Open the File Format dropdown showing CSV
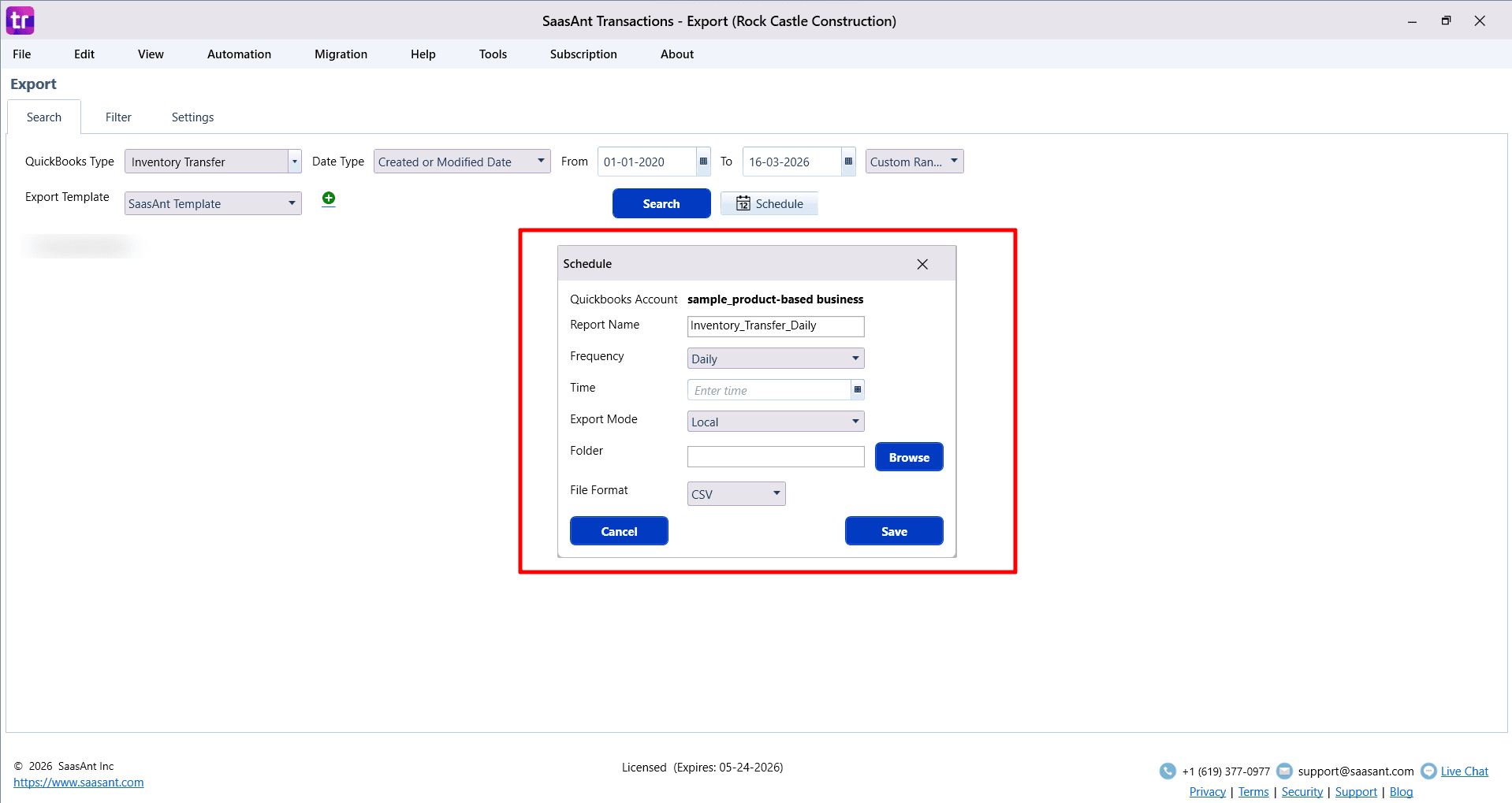 pos(736,494)
